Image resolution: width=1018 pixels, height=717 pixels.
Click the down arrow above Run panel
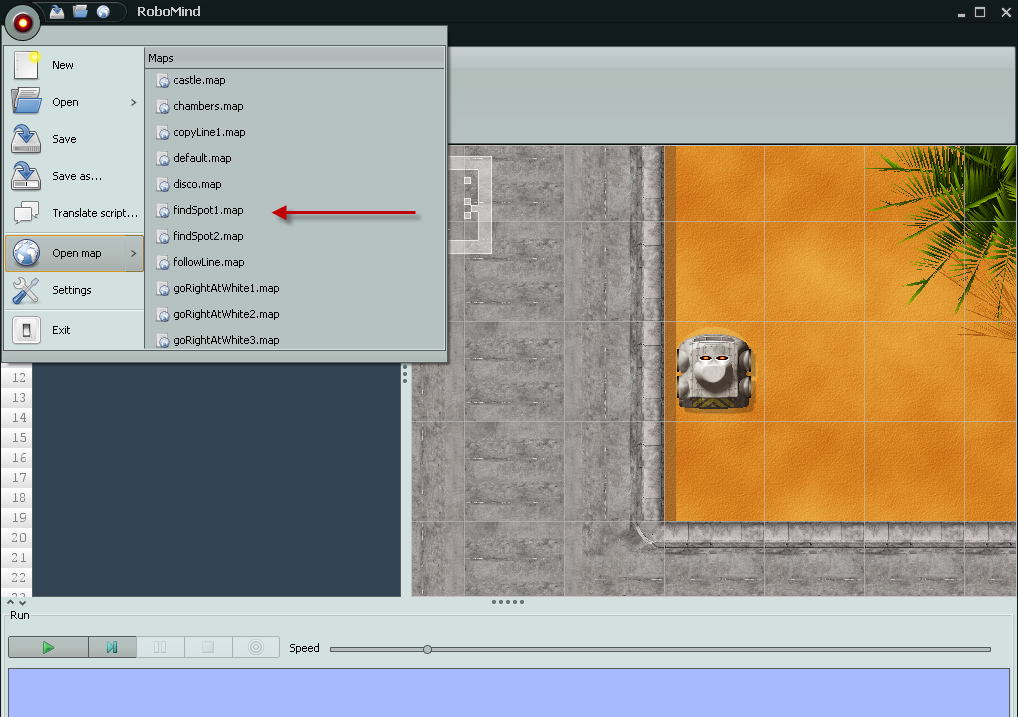(x=23, y=603)
